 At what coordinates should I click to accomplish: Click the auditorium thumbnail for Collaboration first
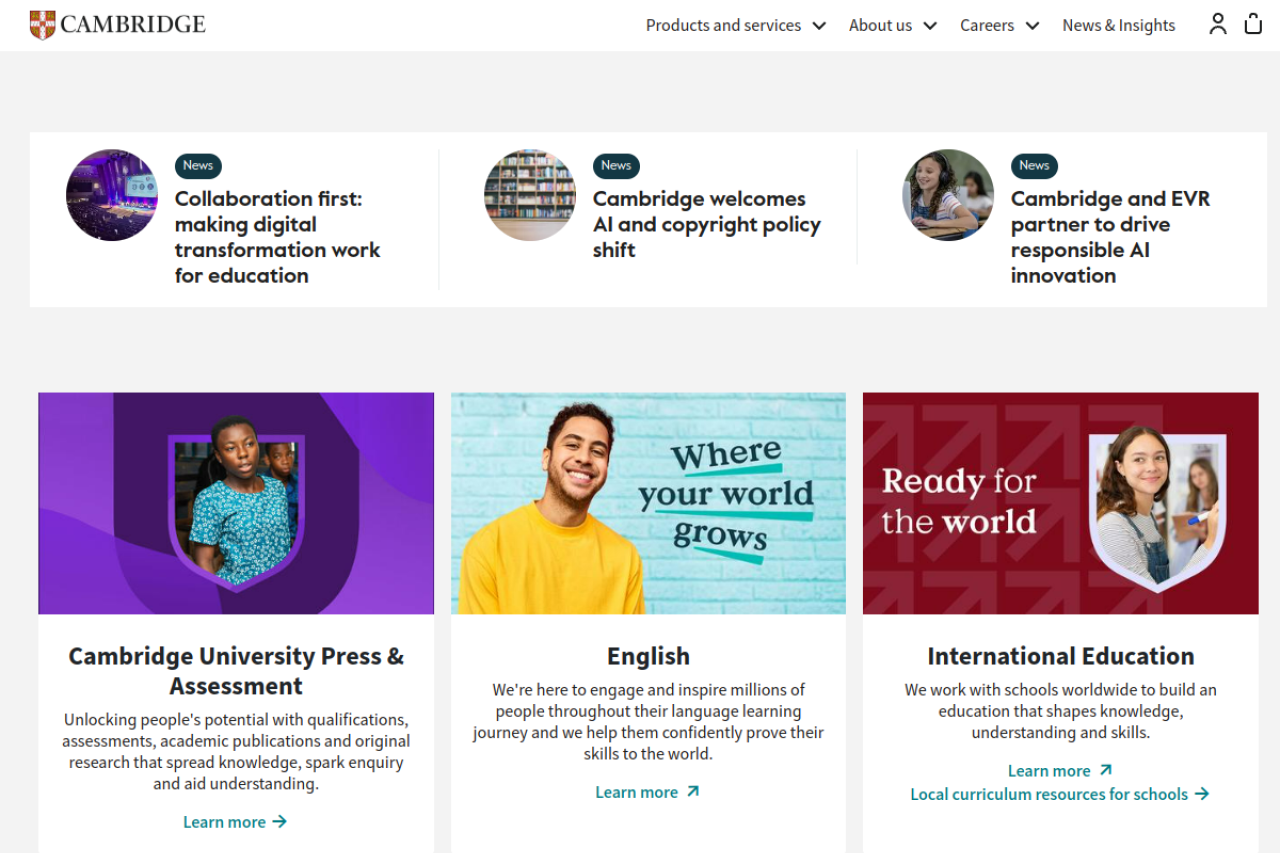coord(112,195)
